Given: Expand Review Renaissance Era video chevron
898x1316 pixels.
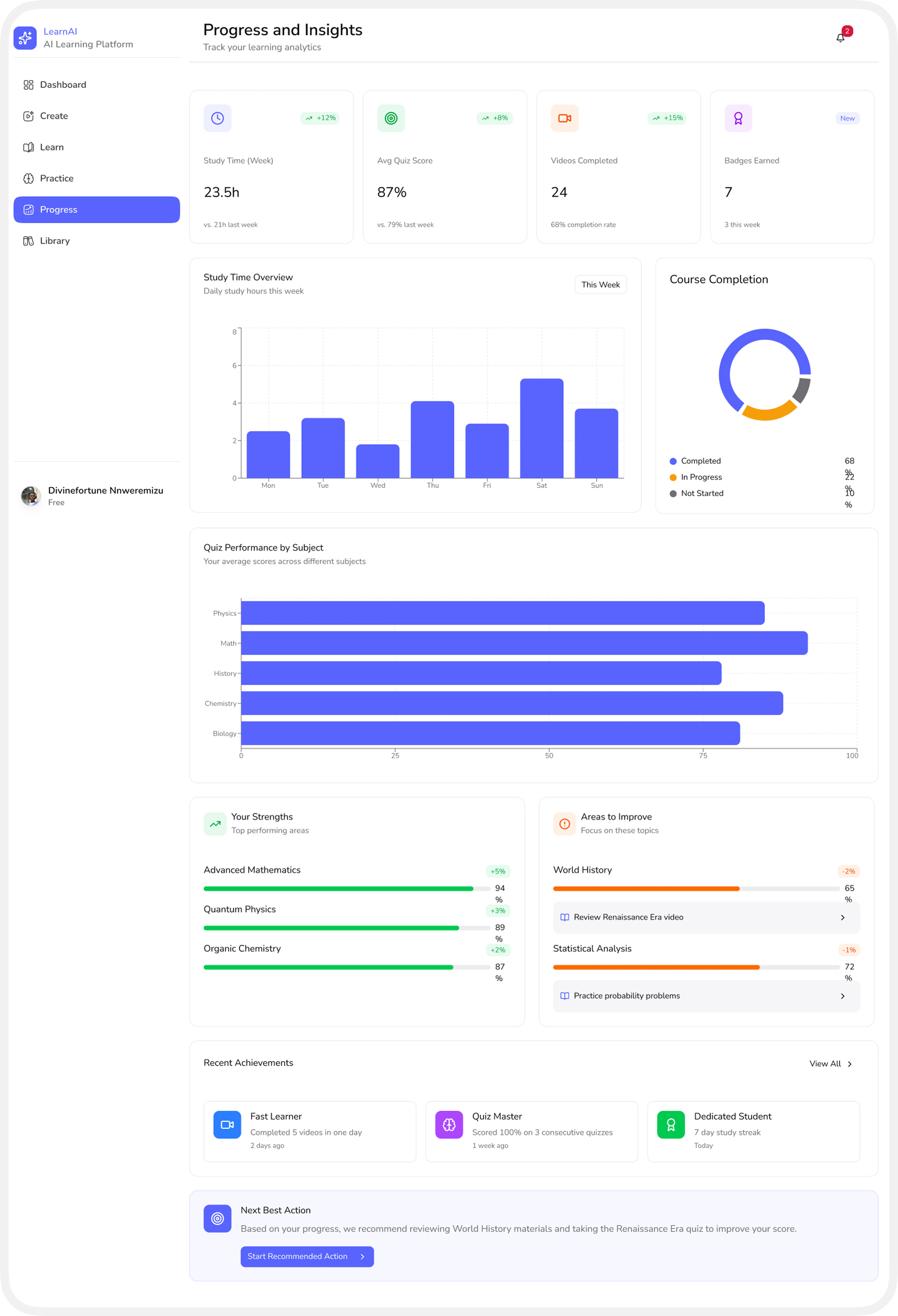Looking at the screenshot, I should [843, 917].
